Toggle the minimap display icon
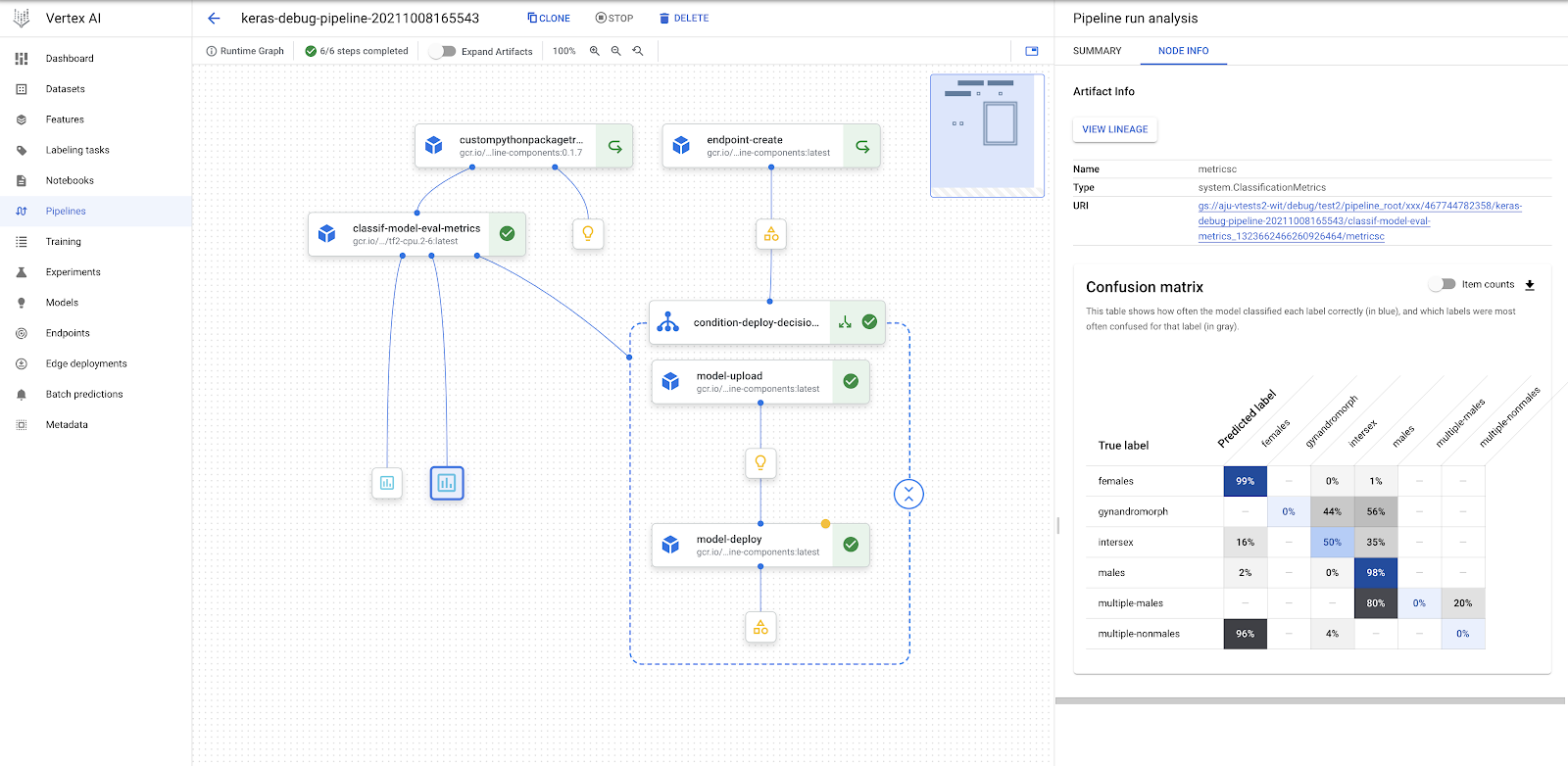The width and height of the screenshot is (1568, 766). coord(1032,51)
